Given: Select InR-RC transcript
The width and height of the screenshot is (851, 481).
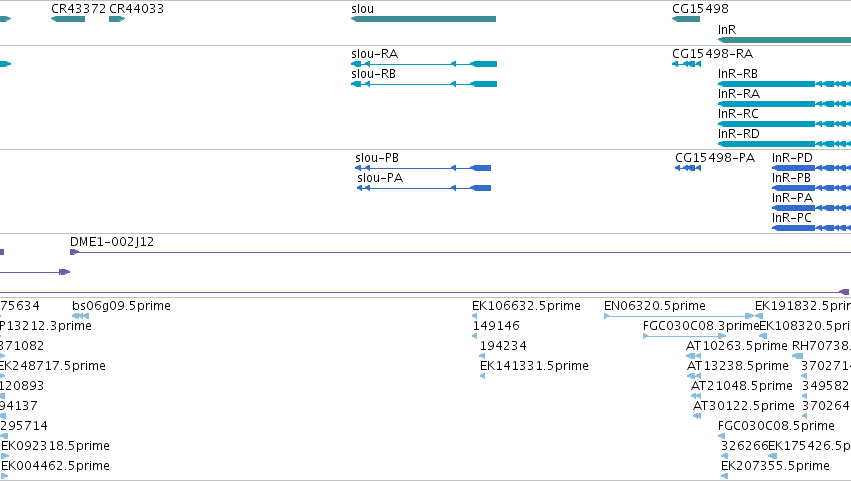Looking at the screenshot, I should click(784, 124).
